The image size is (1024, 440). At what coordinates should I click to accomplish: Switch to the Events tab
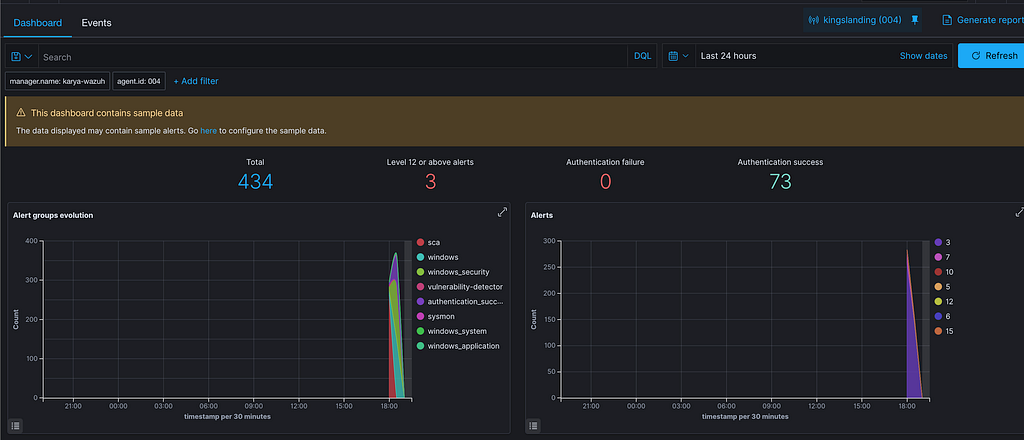(x=97, y=23)
